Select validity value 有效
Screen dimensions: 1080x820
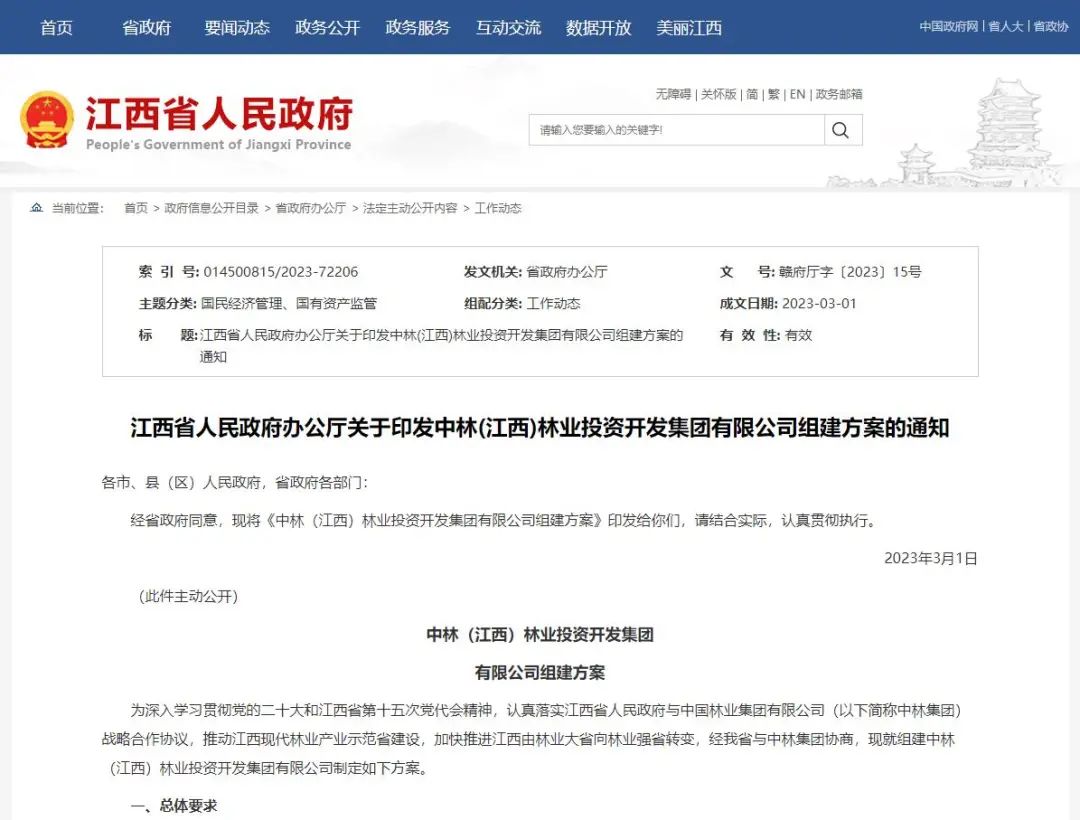point(798,335)
